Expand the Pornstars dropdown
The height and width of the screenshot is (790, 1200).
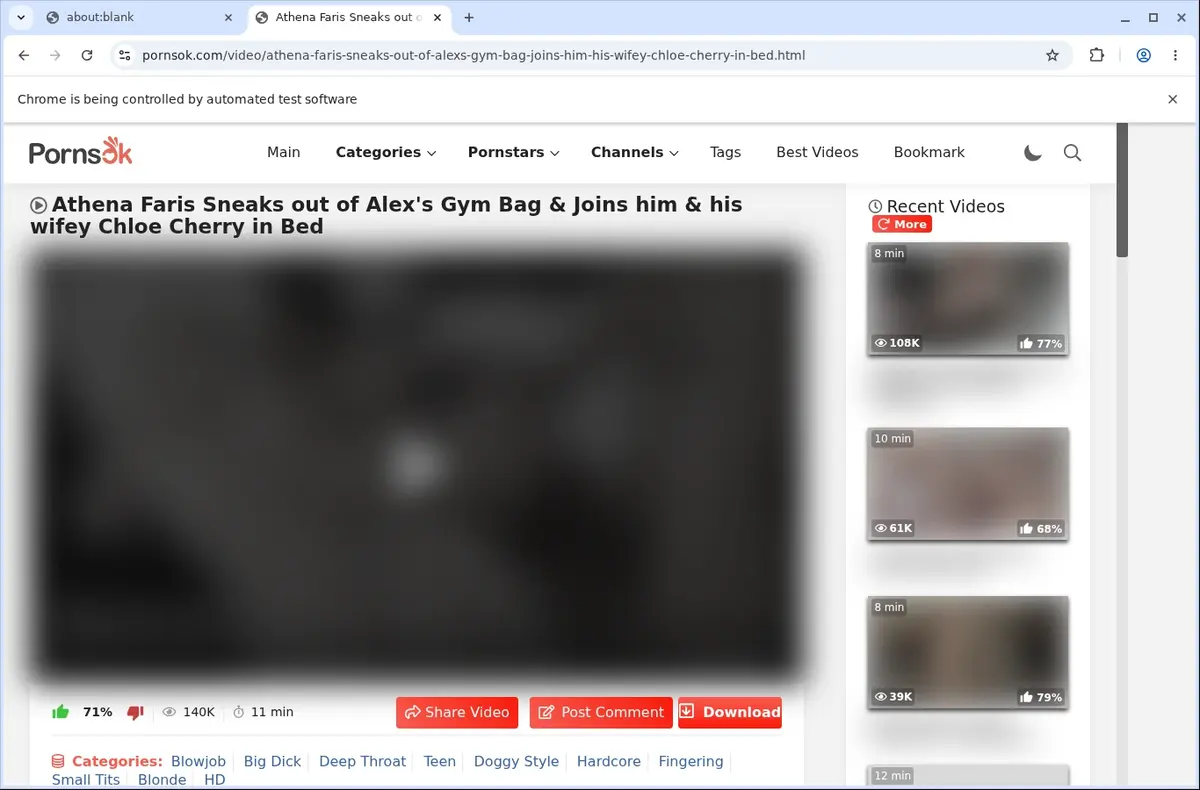tap(514, 152)
